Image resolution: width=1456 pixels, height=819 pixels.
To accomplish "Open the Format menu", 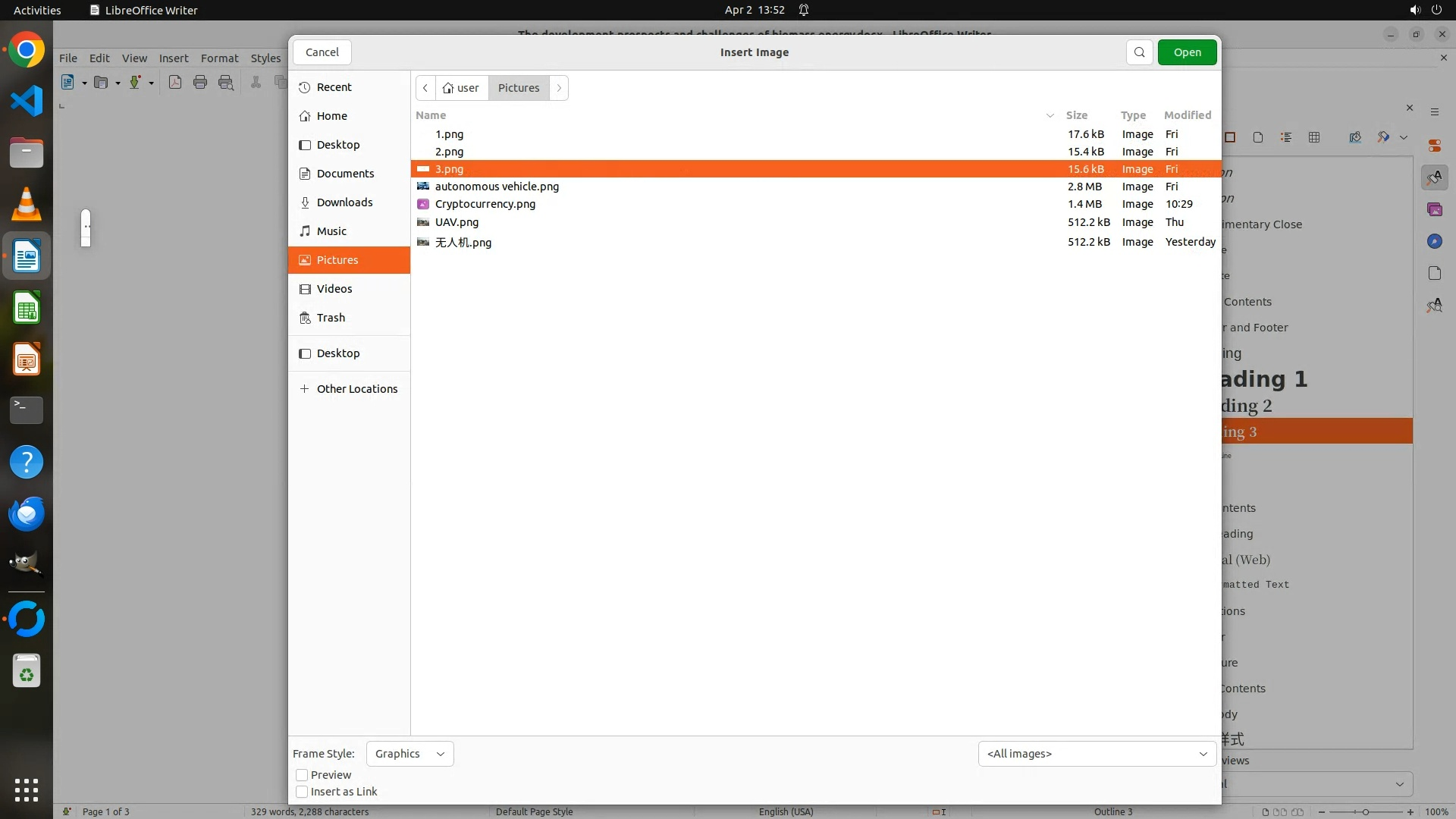I will click(219, 58).
